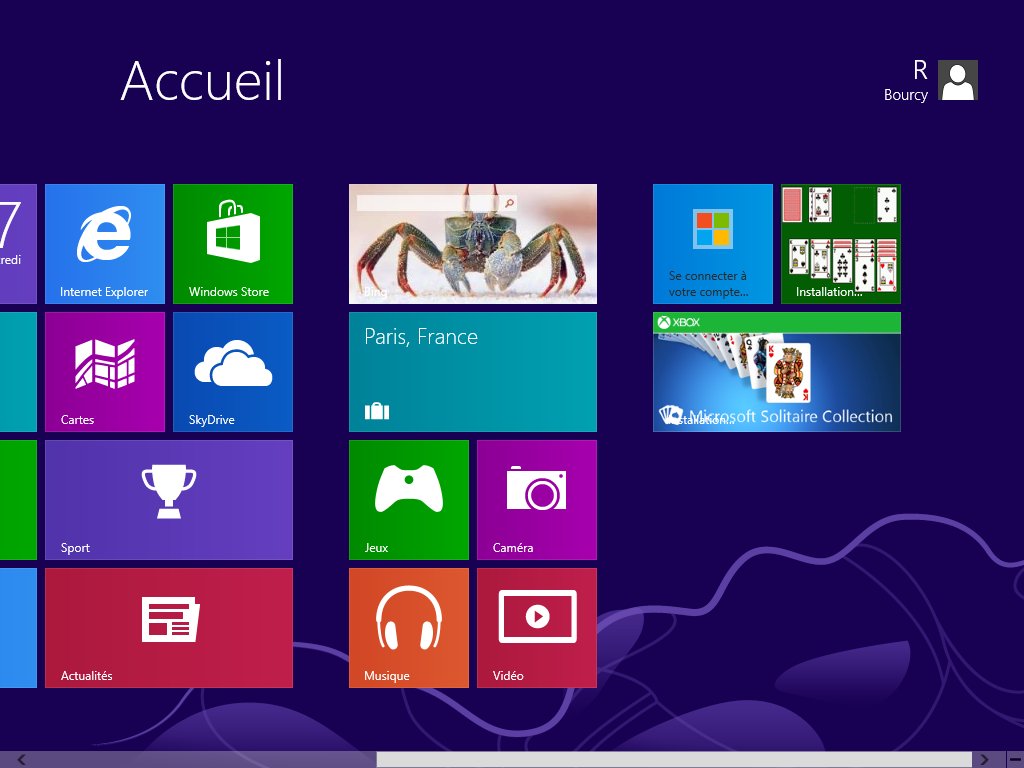Open the SkyDrive cloud tile

232,372
